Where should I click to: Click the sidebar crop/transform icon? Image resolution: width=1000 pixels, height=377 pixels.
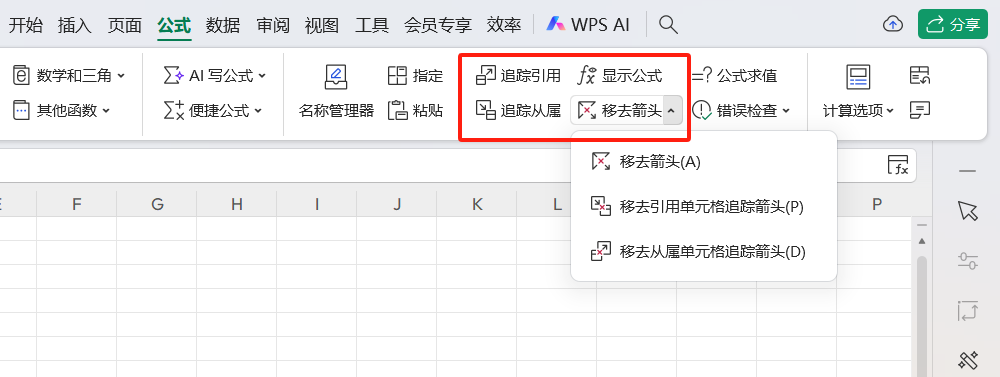tap(967, 311)
